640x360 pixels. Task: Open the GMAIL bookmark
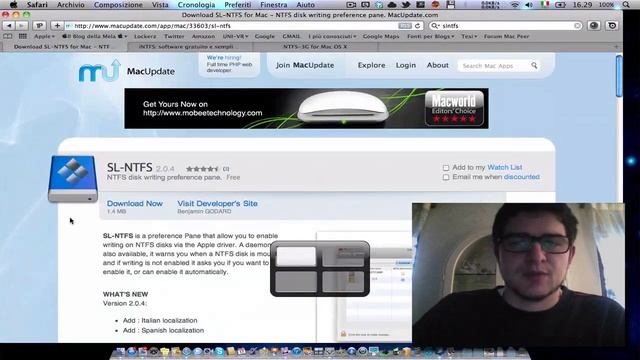[x=291, y=36]
